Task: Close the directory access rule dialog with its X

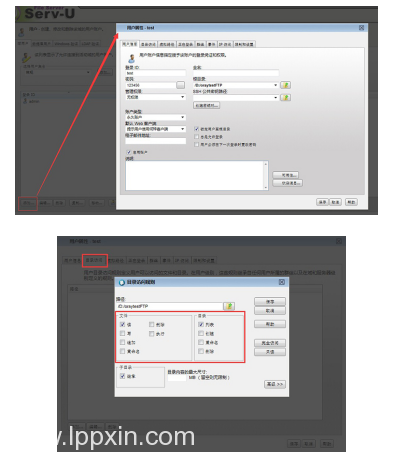Action: [x=282, y=282]
